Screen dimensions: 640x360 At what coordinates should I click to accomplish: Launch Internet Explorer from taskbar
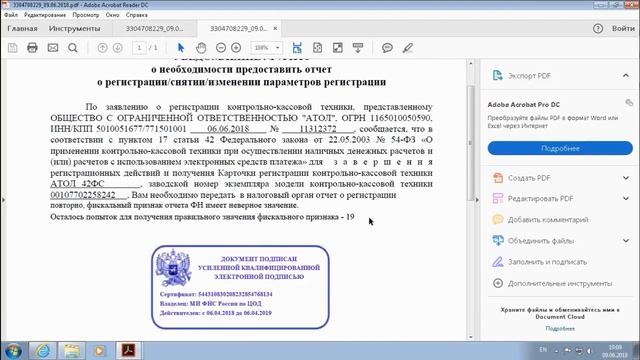pyautogui.click(x=42, y=351)
